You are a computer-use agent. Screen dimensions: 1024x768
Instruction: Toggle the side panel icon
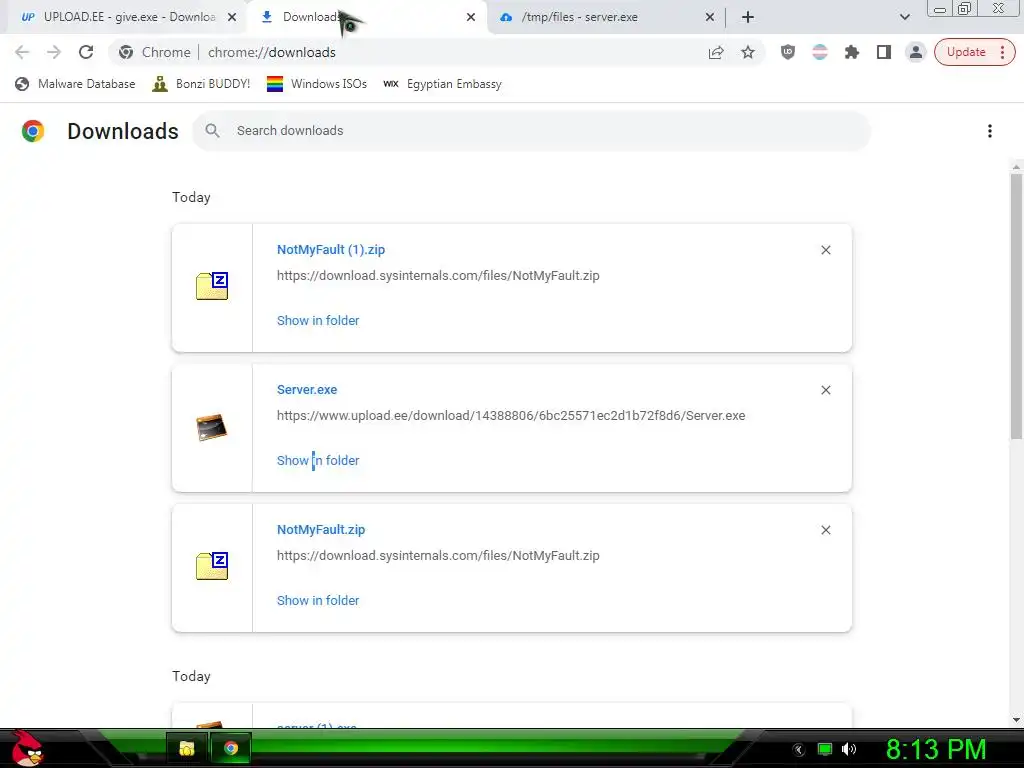pos(884,52)
